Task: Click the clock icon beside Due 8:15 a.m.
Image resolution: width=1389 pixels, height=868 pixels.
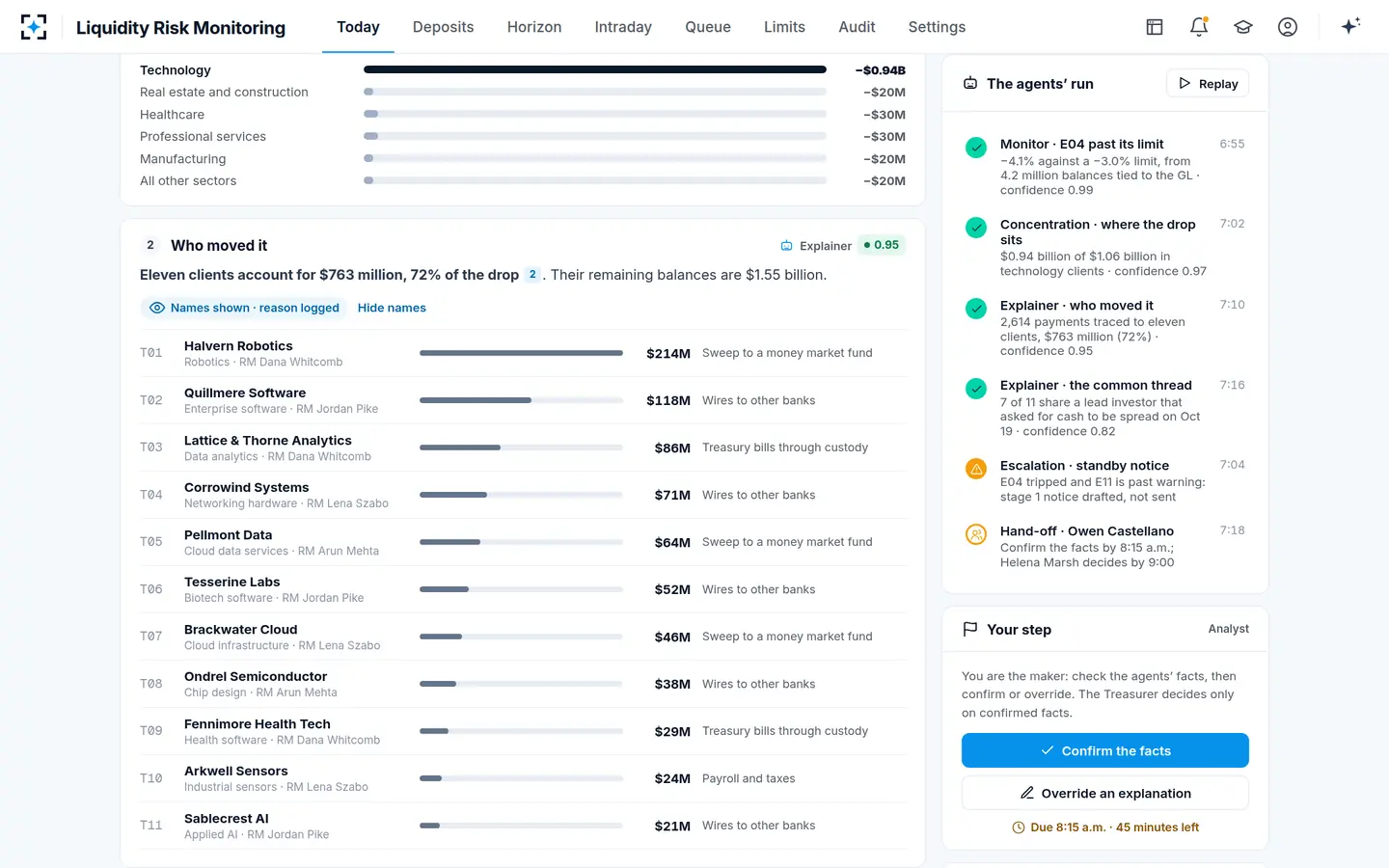Action: [1018, 827]
